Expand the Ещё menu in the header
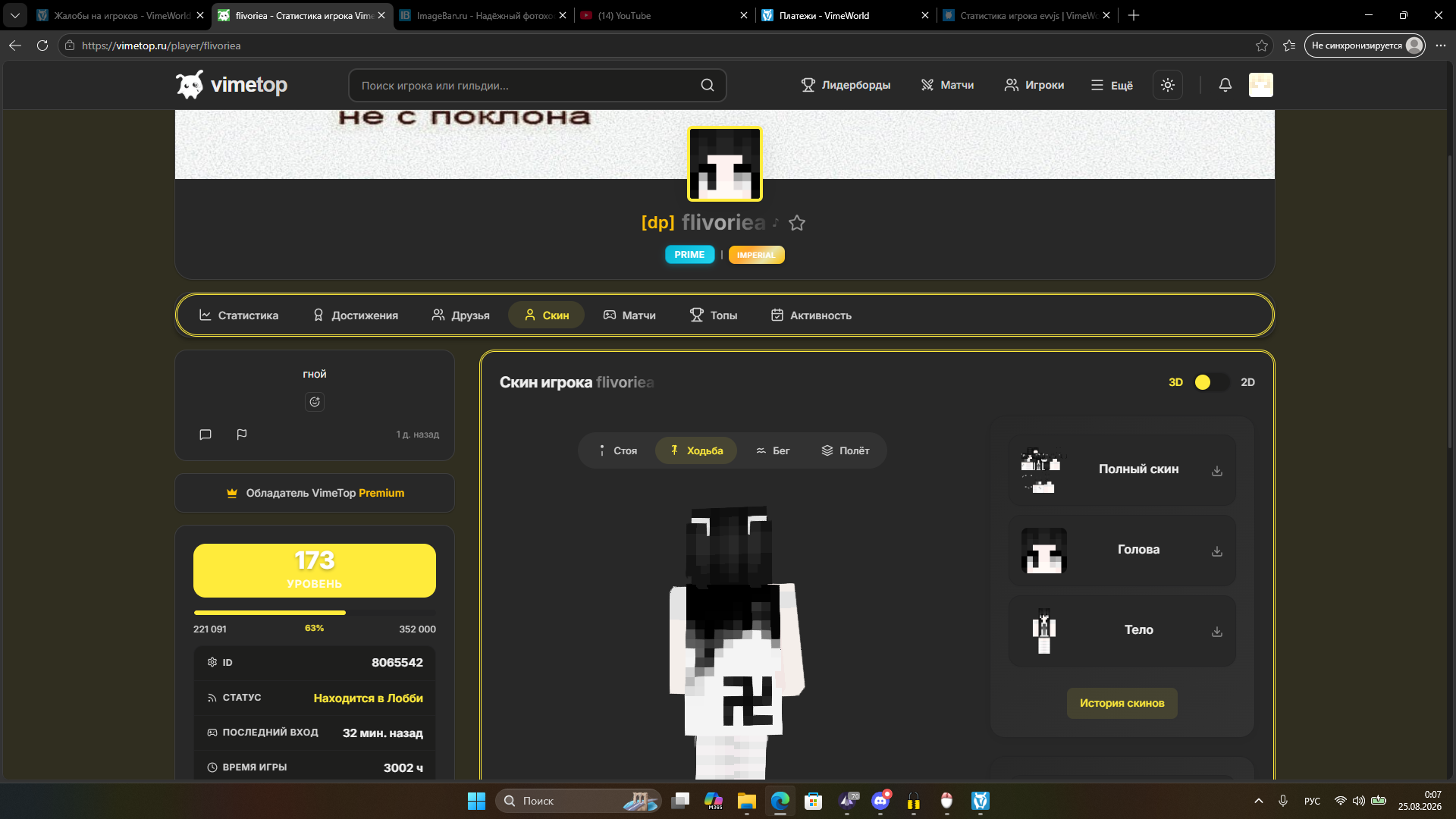This screenshot has height=819, width=1456. pyautogui.click(x=1112, y=85)
